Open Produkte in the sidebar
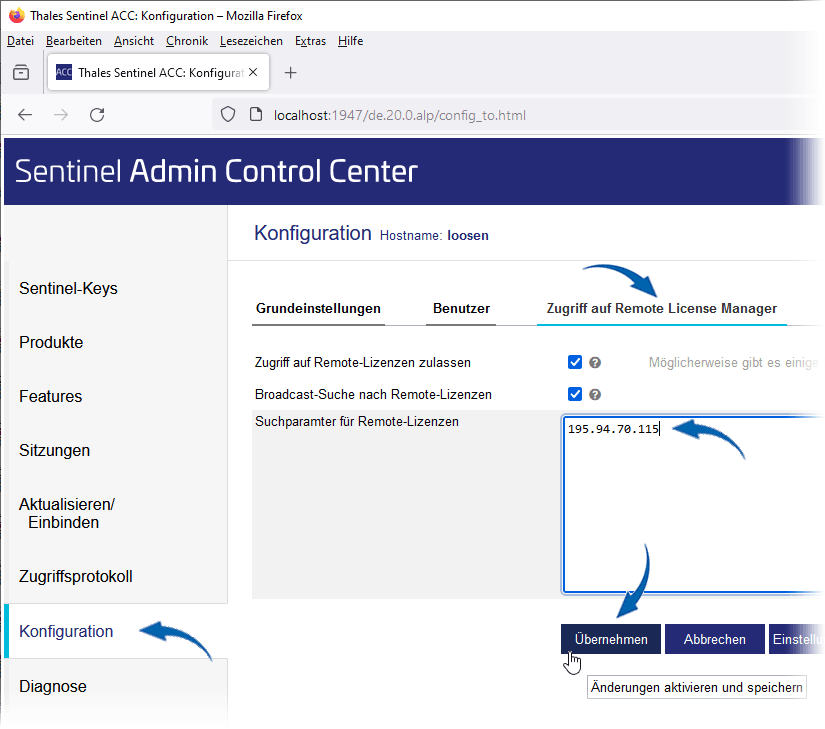 pos(51,342)
